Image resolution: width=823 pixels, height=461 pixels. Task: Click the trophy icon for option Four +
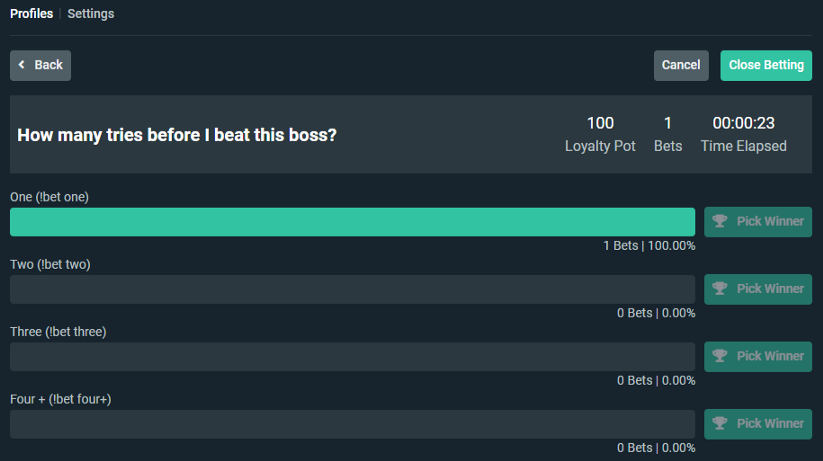point(720,423)
